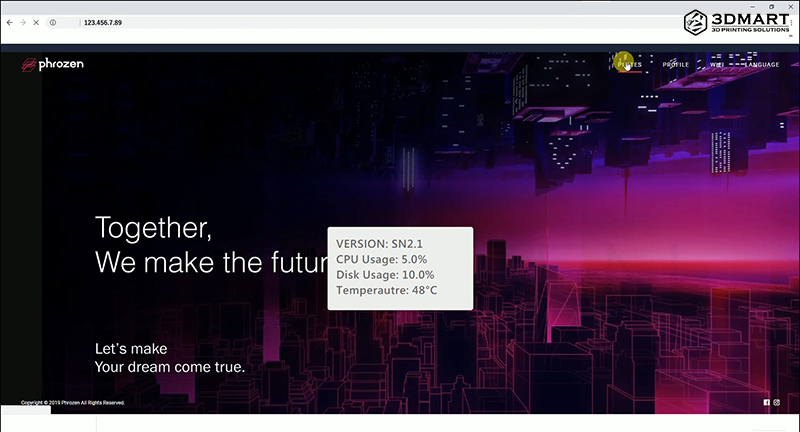Open the PLATES menu

tap(630, 65)
